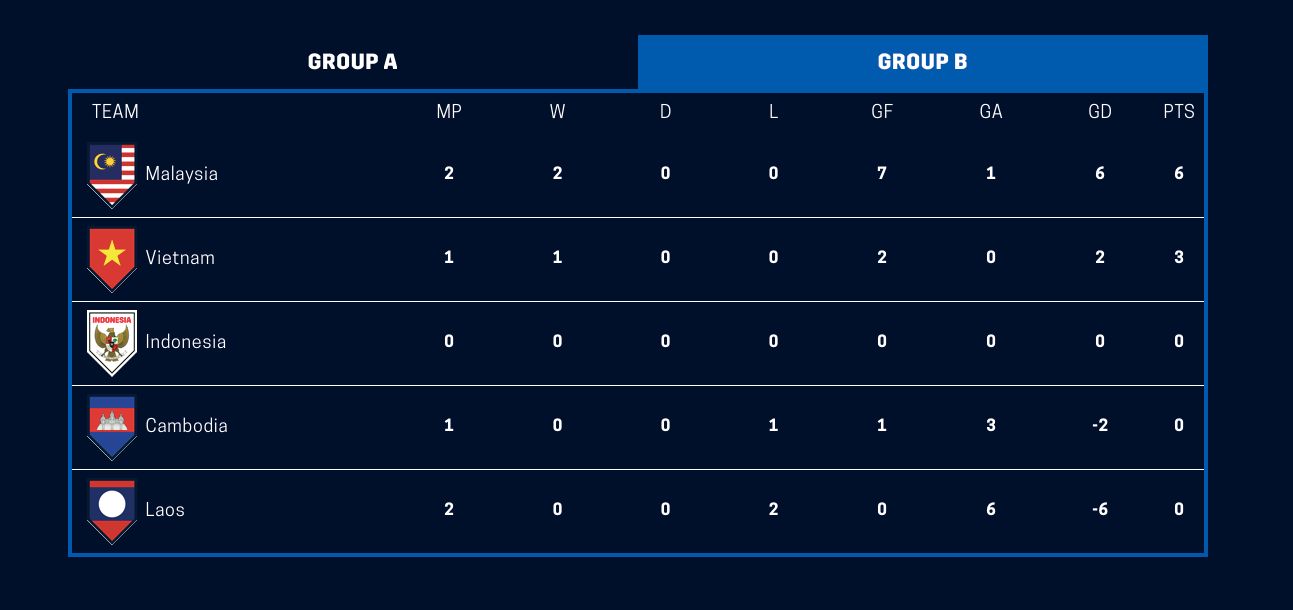Image resolution: width=1293 pixels, height=610 pixels.
Task: Open the Indonesia team name link
Action: (x=186, y=341)
